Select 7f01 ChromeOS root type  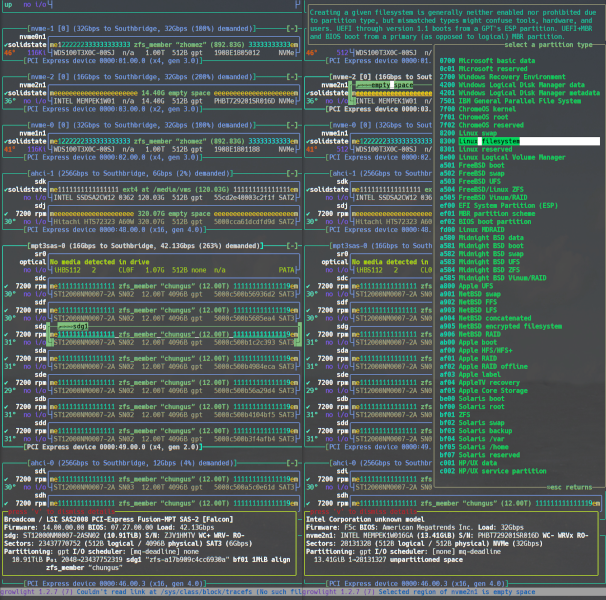473,117
